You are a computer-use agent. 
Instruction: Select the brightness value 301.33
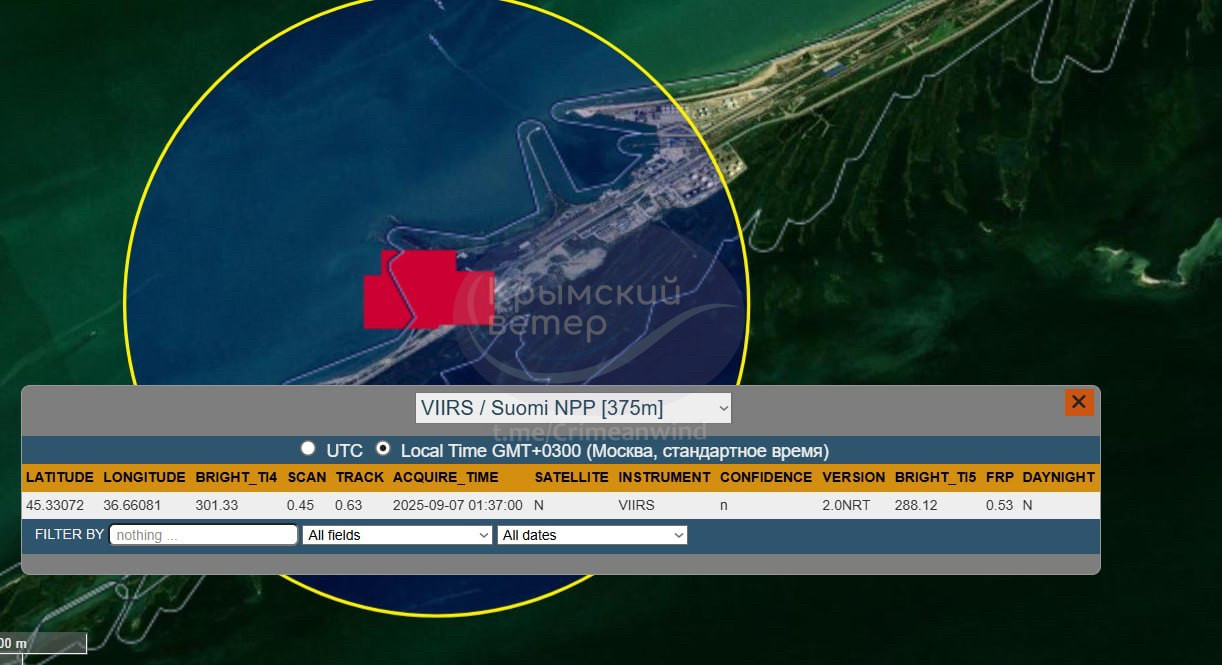[x=217, y=505]
